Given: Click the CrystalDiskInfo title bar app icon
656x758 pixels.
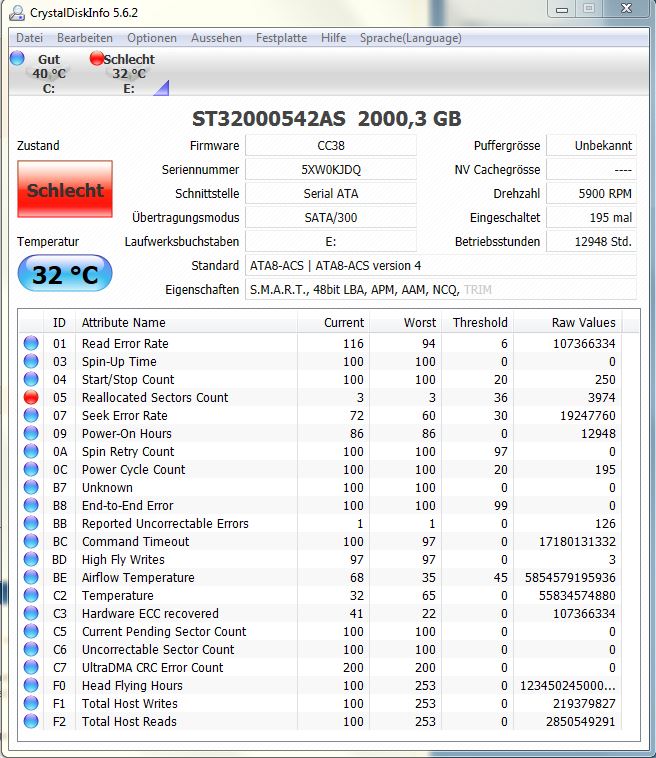Looking at the screenshot, I should 16,13.
